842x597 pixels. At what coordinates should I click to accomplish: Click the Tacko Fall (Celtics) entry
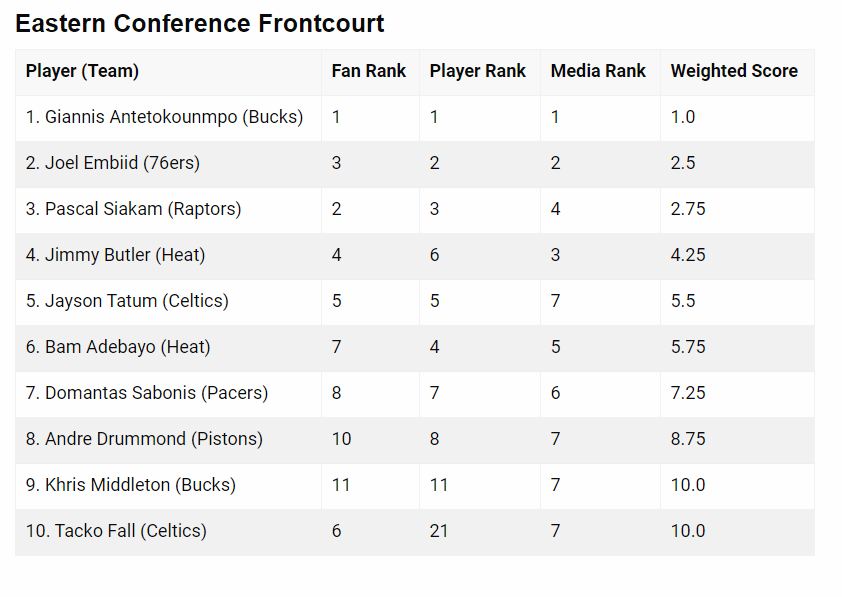coord(116,532)
